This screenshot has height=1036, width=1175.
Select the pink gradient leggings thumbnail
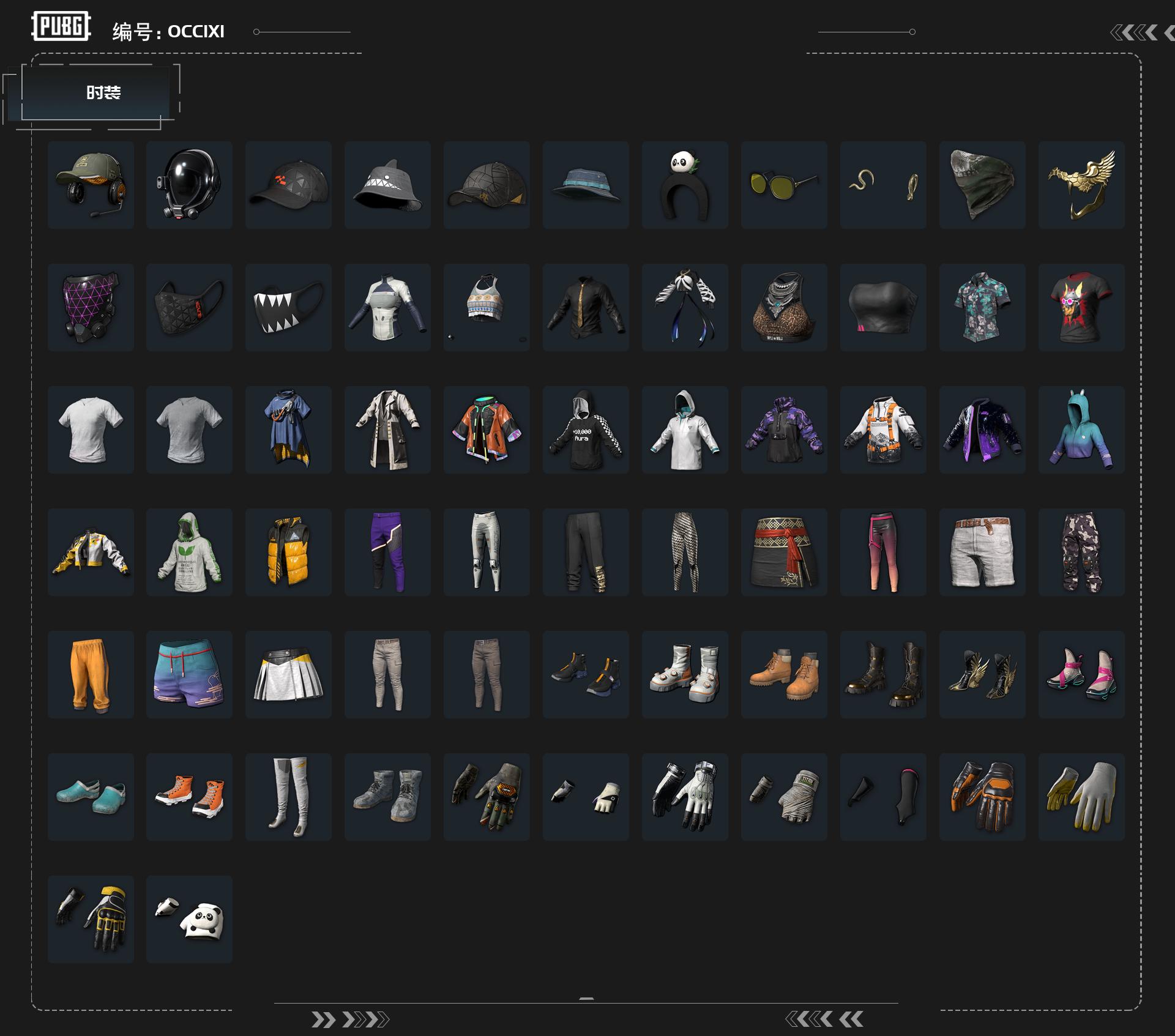(883, 552)
